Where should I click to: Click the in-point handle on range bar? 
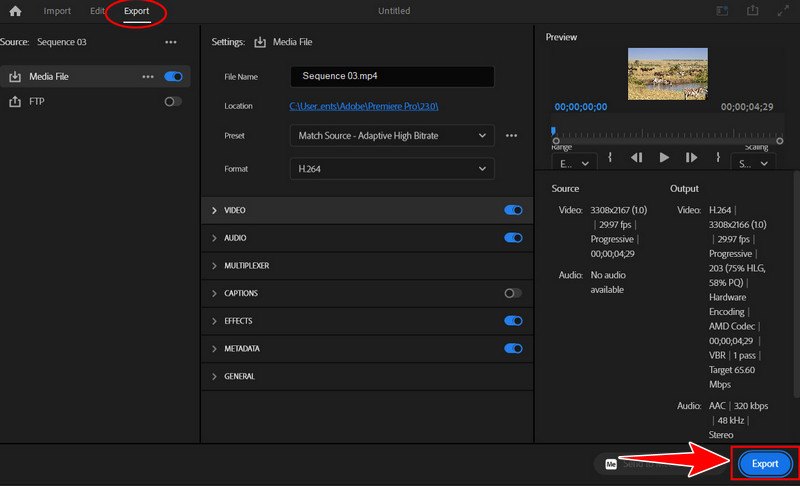click(556, 141)
